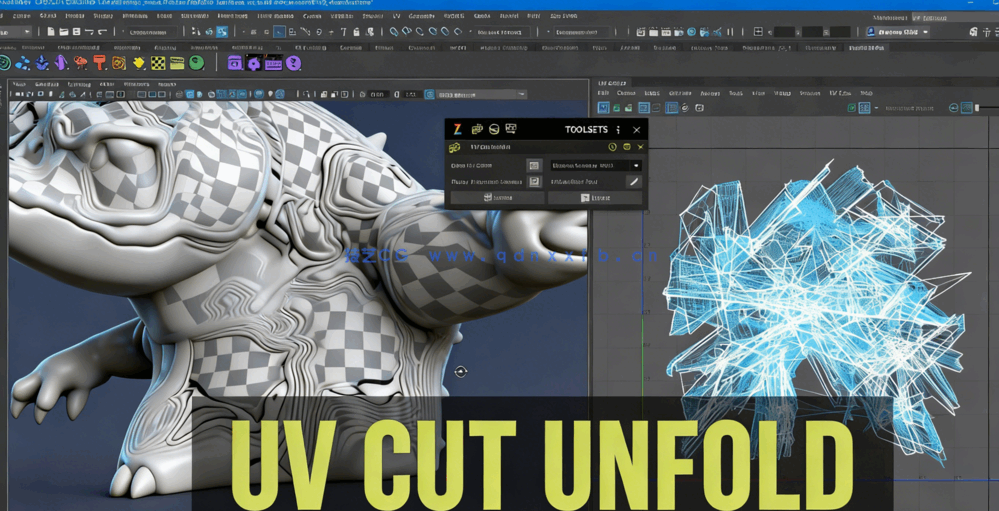The width and height of the screenshot is (999, 511).
Task: Click the blue scattered dots shelf icon
Action: point(23,62)
